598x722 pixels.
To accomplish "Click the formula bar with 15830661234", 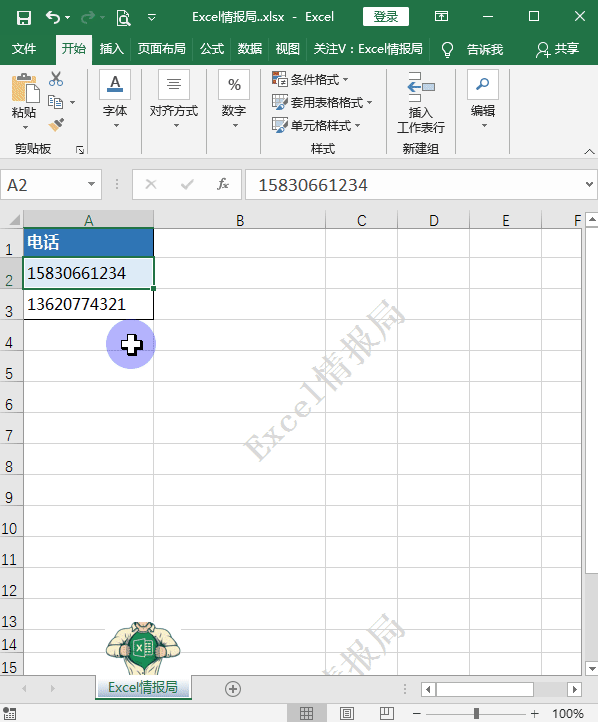I will point(414,185).
